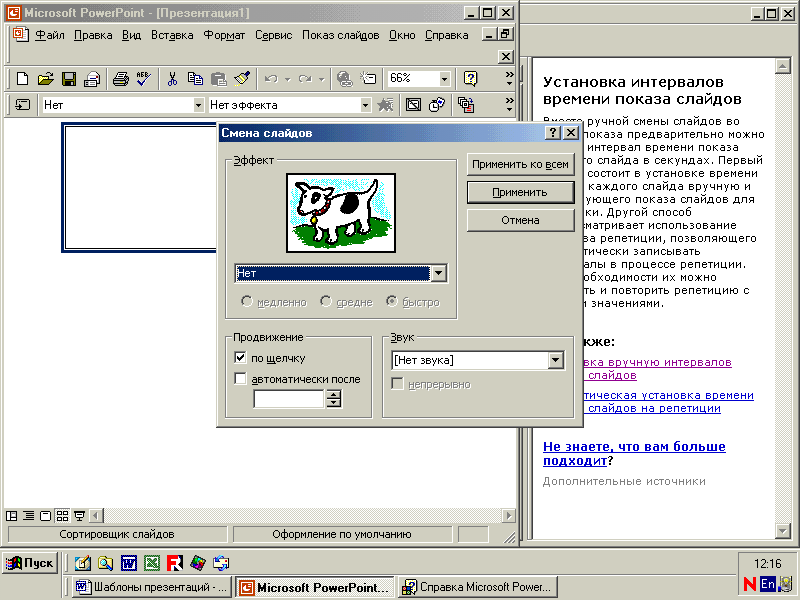The image size is (800, 600).
Task: Click the Undo arrow icon
Action: tap(271, 79)
